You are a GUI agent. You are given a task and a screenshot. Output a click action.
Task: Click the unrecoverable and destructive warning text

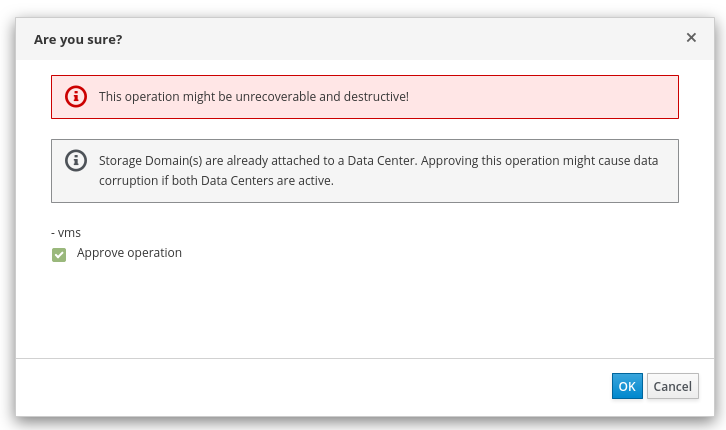[x=253, y=97]
